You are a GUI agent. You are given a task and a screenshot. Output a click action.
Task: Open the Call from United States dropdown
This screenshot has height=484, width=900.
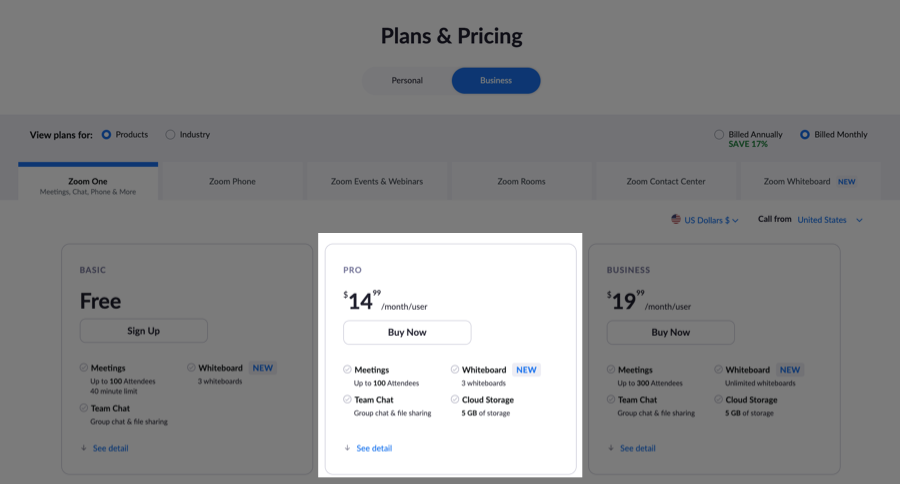point(830,220)
